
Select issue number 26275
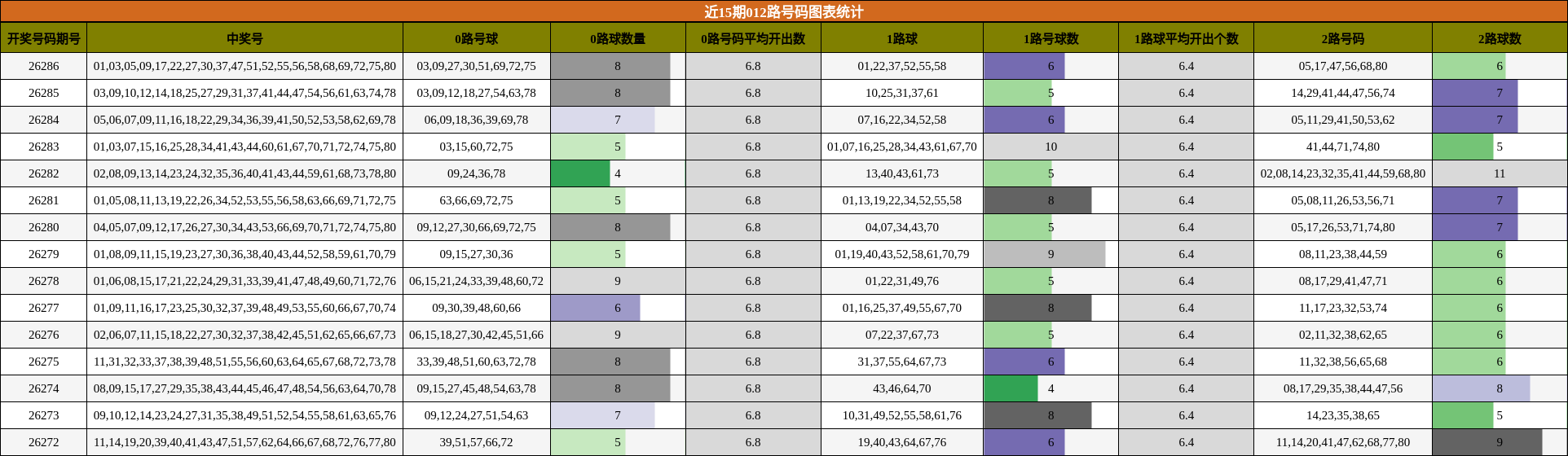click(43, 362)
